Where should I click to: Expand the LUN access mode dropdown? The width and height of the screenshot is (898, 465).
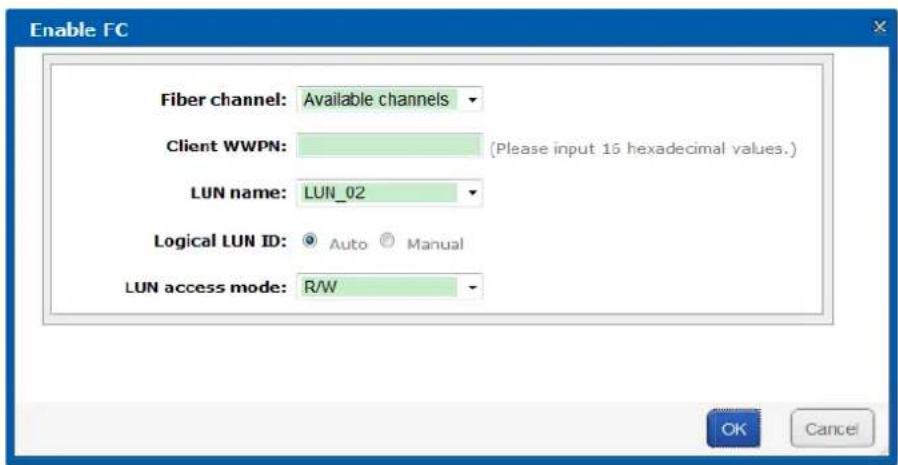point(389,286)
